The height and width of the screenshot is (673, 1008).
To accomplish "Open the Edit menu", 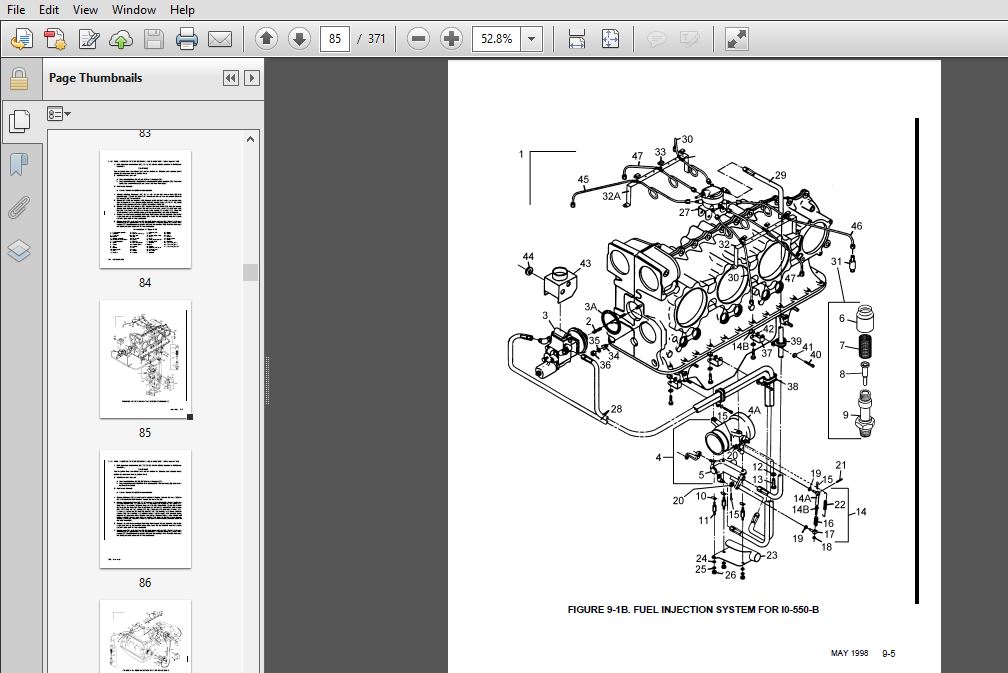I will tap(49, 10).
